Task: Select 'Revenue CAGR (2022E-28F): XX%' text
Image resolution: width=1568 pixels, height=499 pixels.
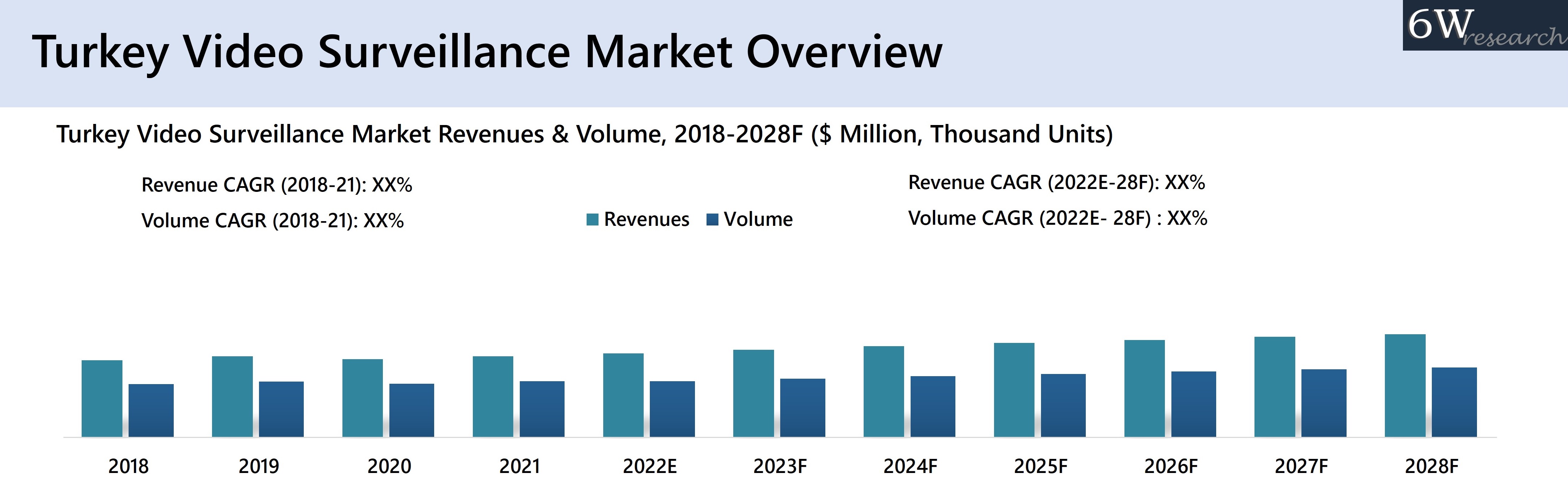Action: click(1057, 182)
